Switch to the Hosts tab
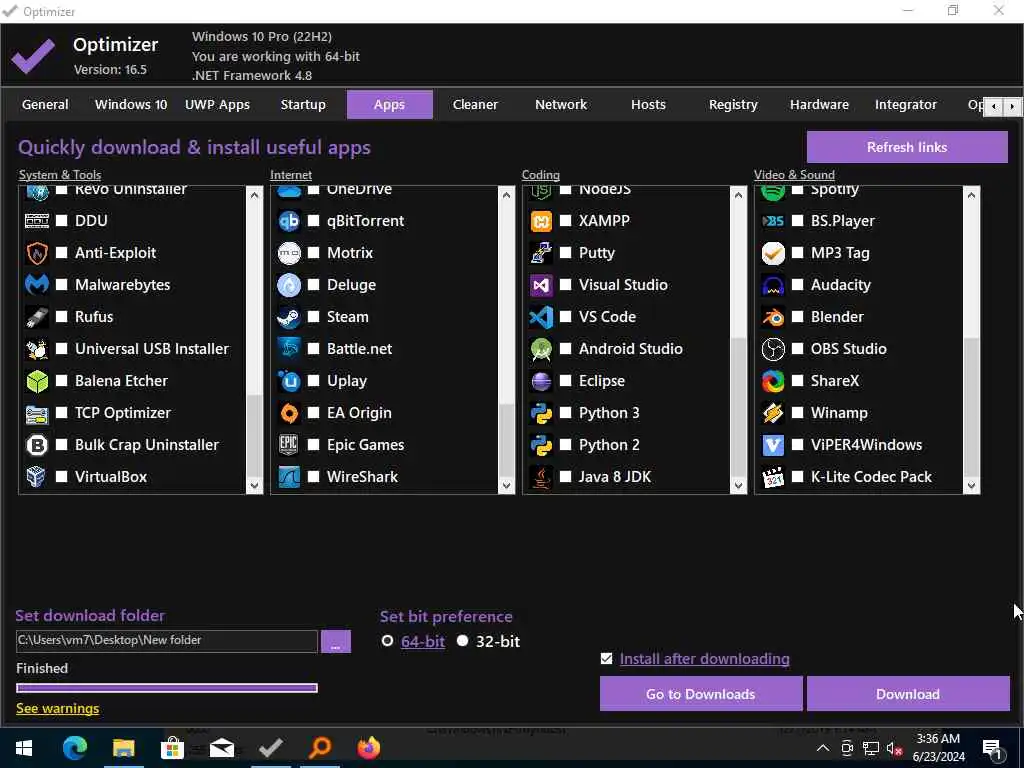 [648, 104]
